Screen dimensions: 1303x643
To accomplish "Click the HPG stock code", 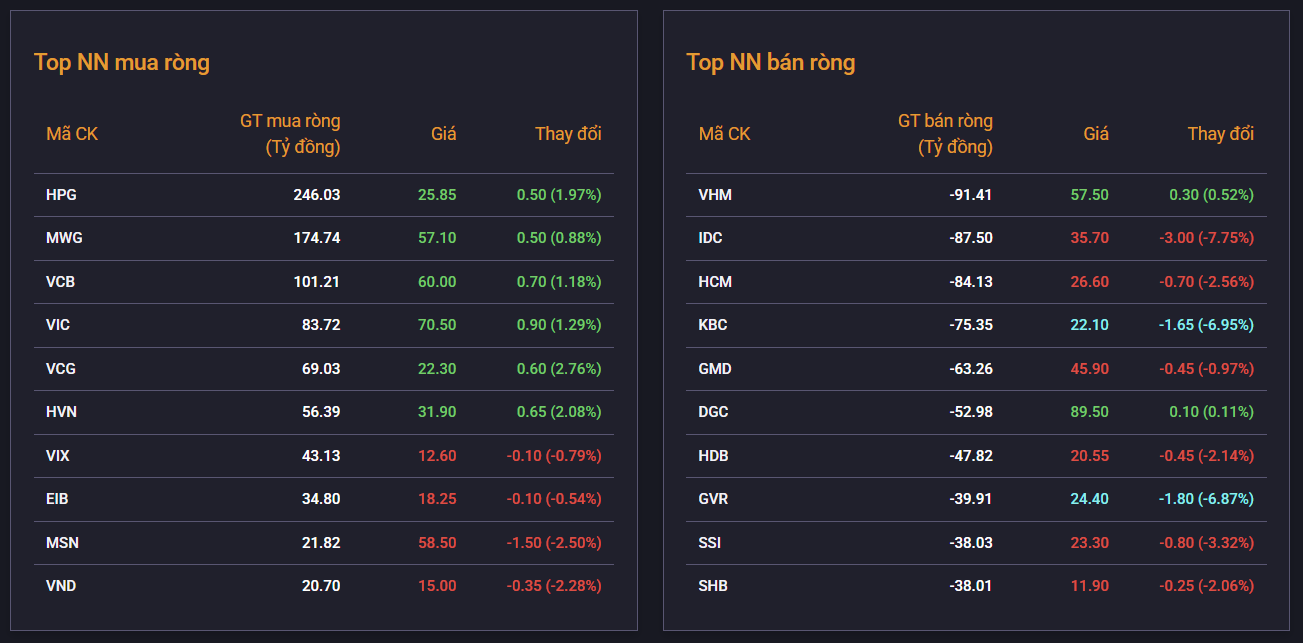I will click(x=61, y=195).
